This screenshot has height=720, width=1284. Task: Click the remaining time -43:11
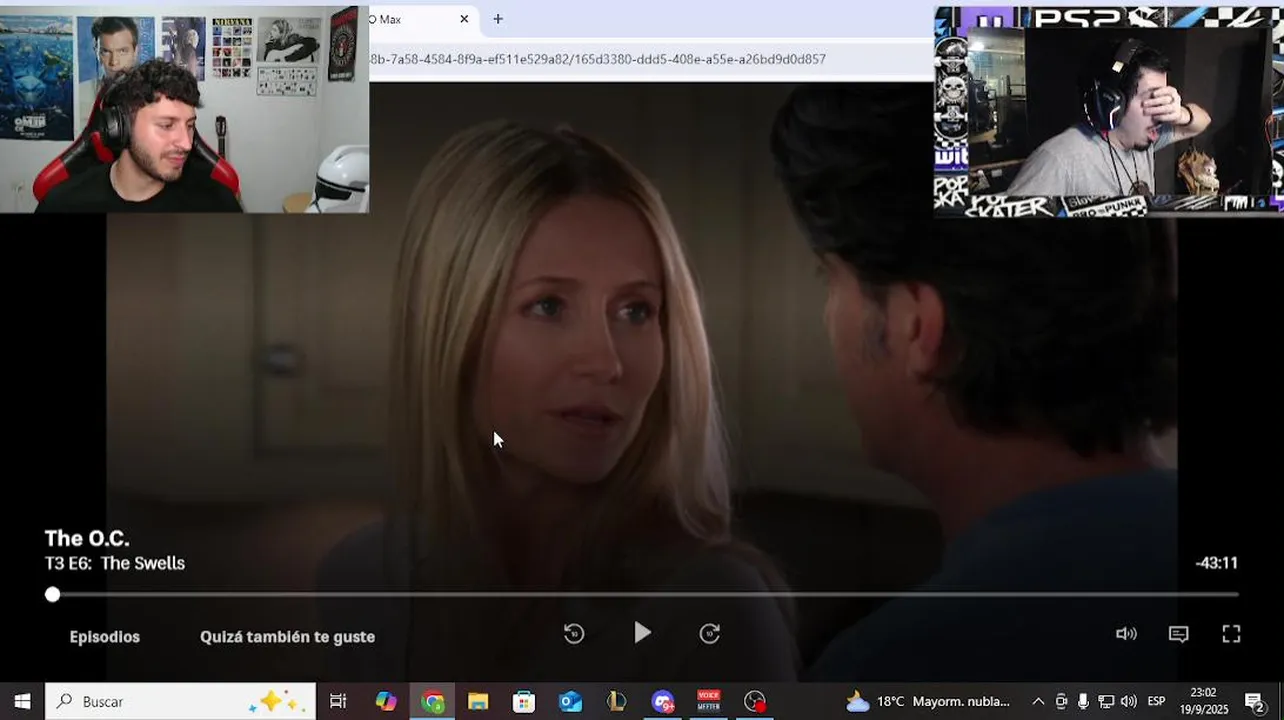(x=1217, y=563)
